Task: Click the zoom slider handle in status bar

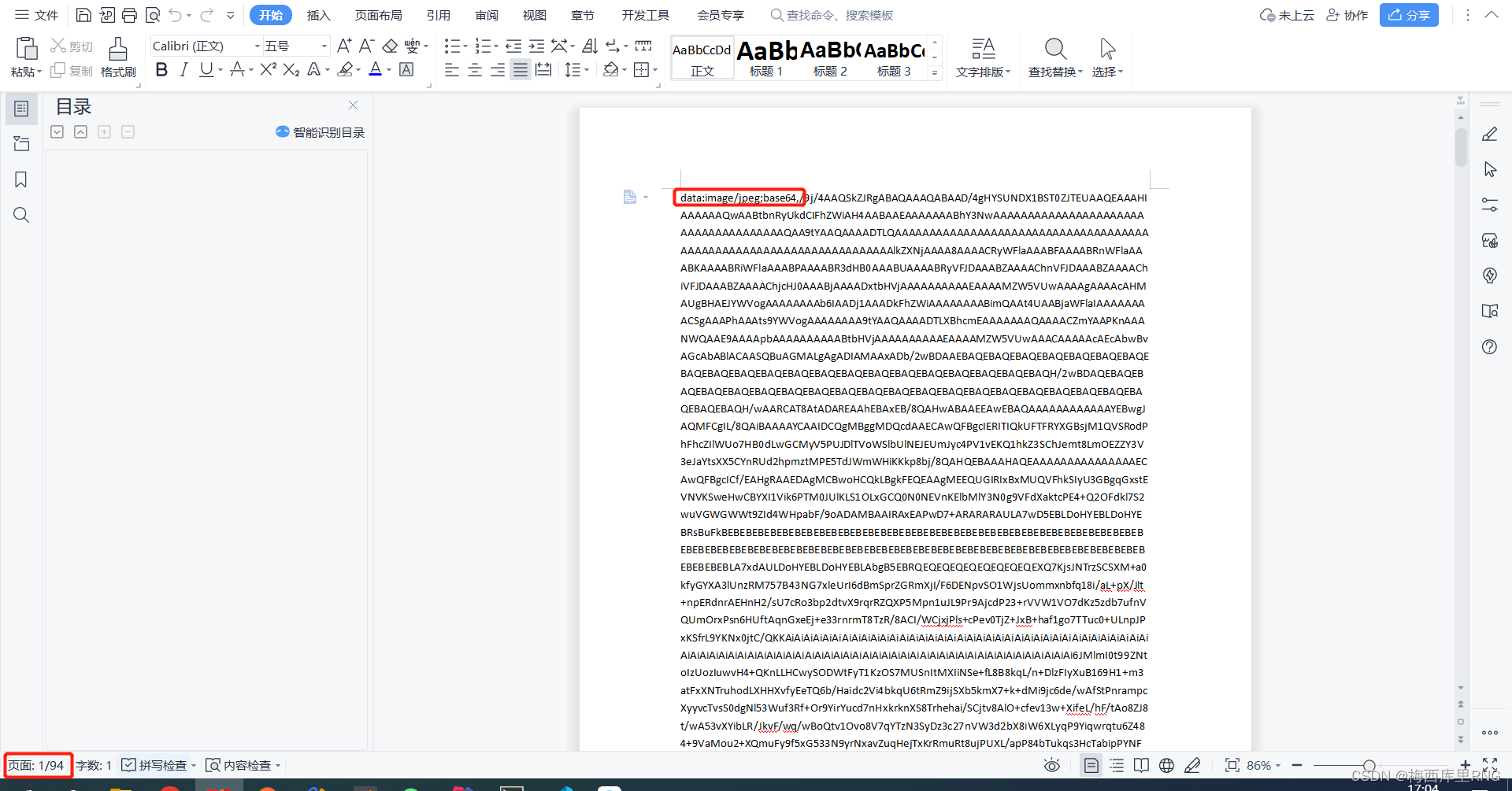Action: (x=1369, y=765)
